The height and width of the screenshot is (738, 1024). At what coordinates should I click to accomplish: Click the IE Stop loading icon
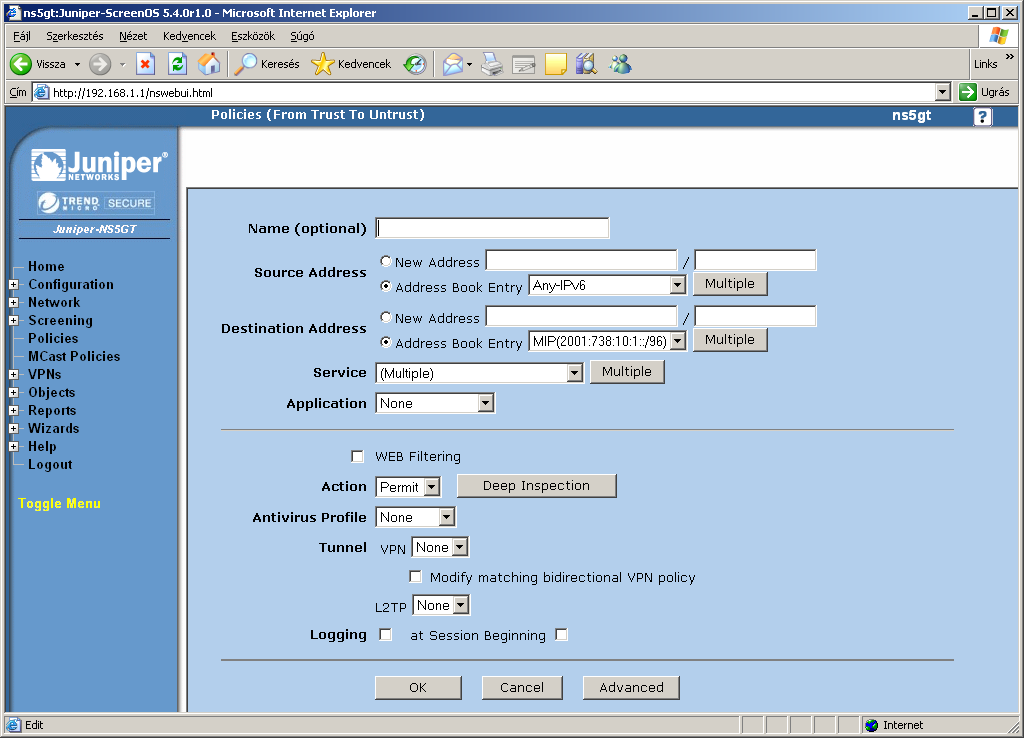pyautogui.click(x=146, y=64)
